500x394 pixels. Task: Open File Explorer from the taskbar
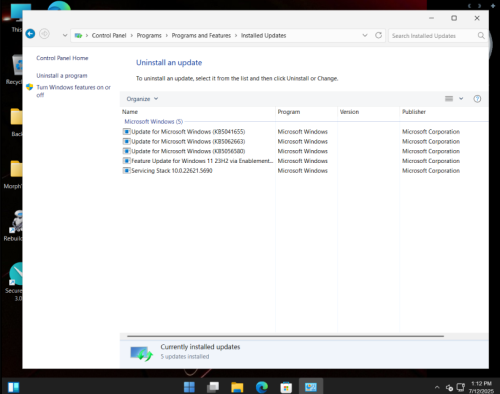(x=237, y=387)
